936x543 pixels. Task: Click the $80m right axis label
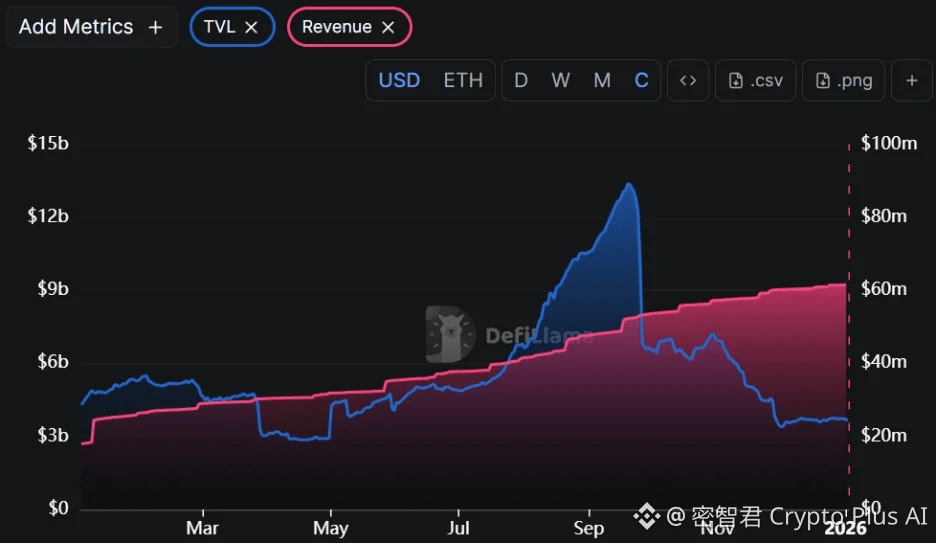[x=883, y=215]
